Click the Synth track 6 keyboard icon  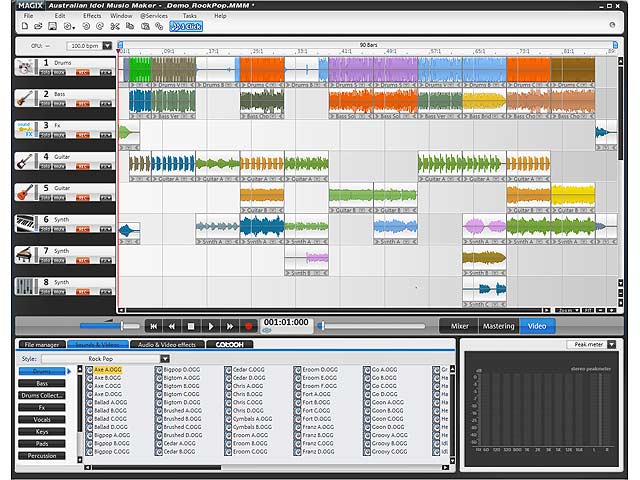(x=26, y=224)
